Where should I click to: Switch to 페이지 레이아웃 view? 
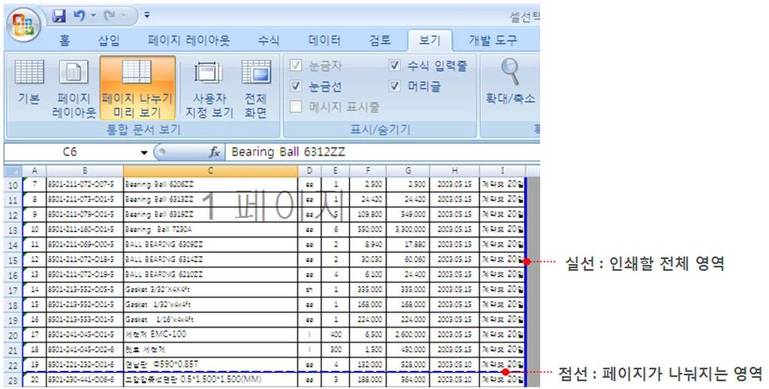click(x=74, y=88)
